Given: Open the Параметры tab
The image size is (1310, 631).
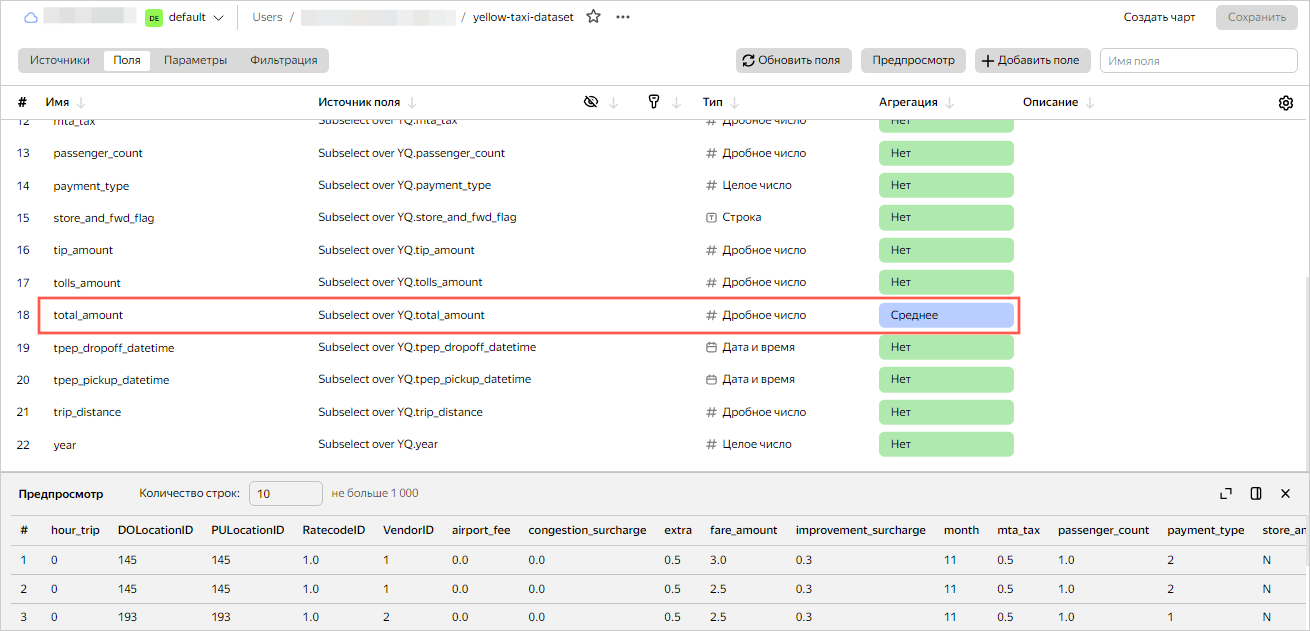Looking at the screenshot, I should click(195, 60).
